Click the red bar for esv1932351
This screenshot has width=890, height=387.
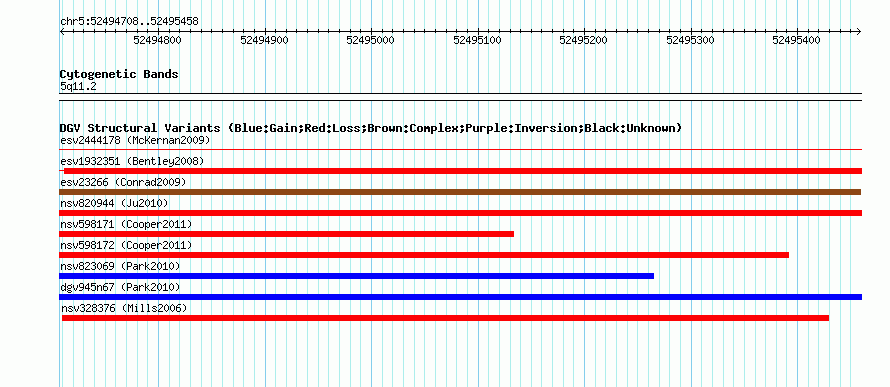point(463,171)
